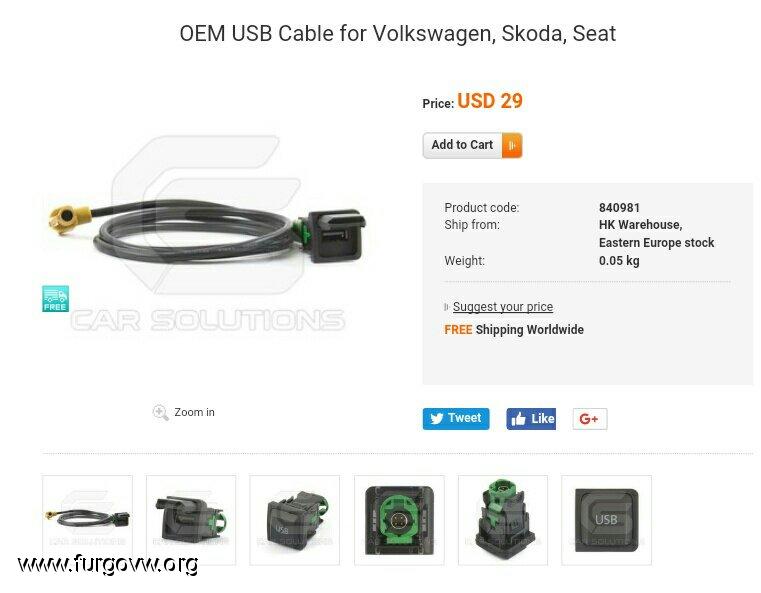The width and height of the screenshot is (761, 593).
Task: Click the Twitter bird icon
Action: coord(436,418)
